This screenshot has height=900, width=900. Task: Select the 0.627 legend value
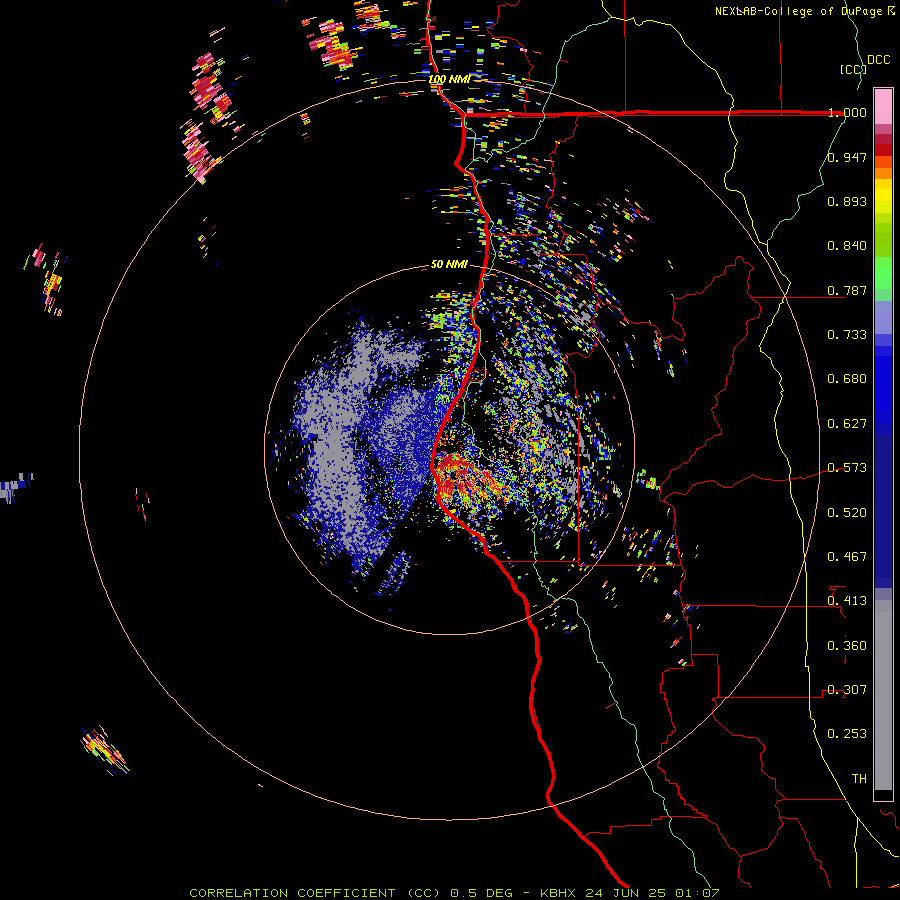click(847, 424)
